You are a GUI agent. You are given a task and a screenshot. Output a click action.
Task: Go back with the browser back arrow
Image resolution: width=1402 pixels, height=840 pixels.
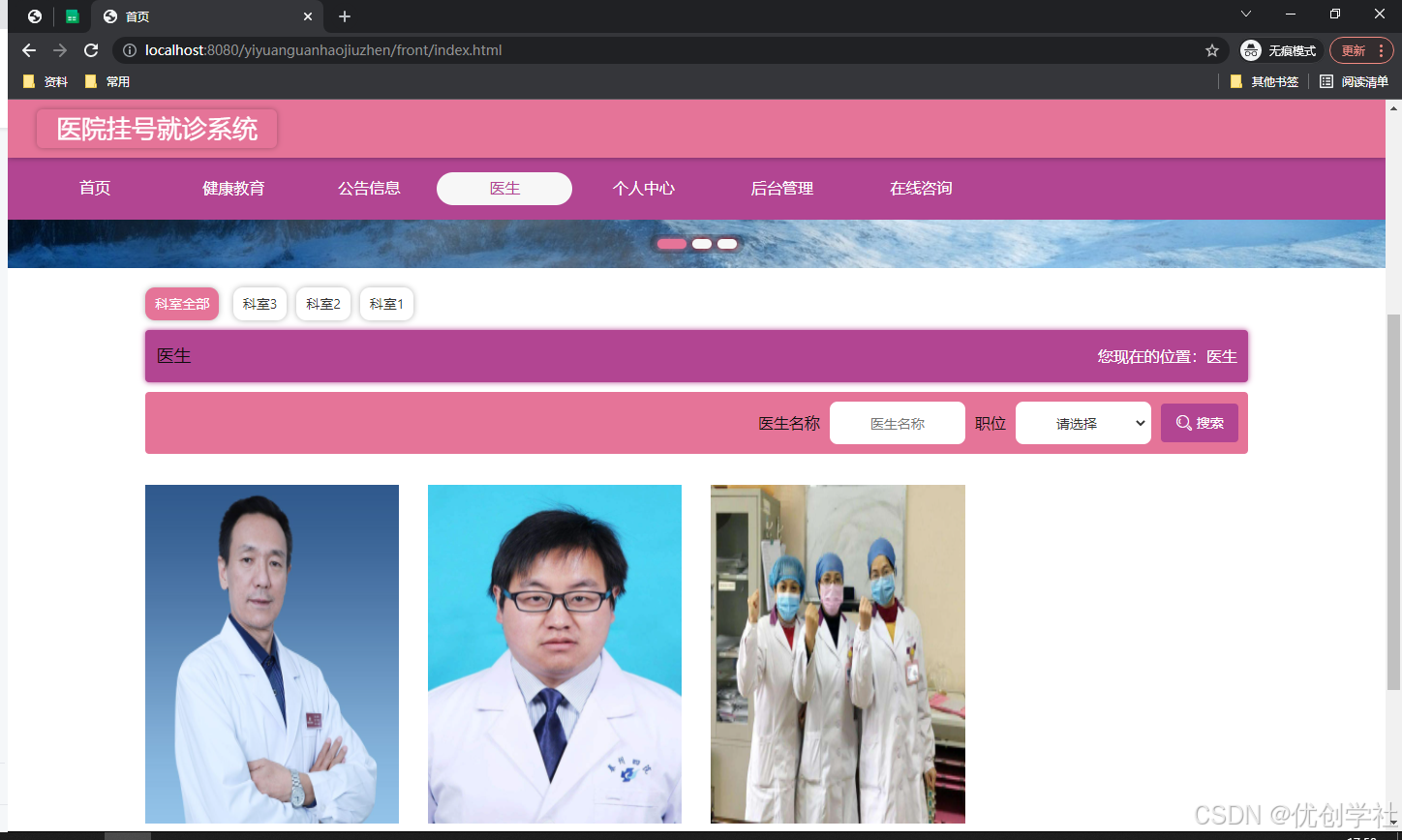(x=29, y=50)
